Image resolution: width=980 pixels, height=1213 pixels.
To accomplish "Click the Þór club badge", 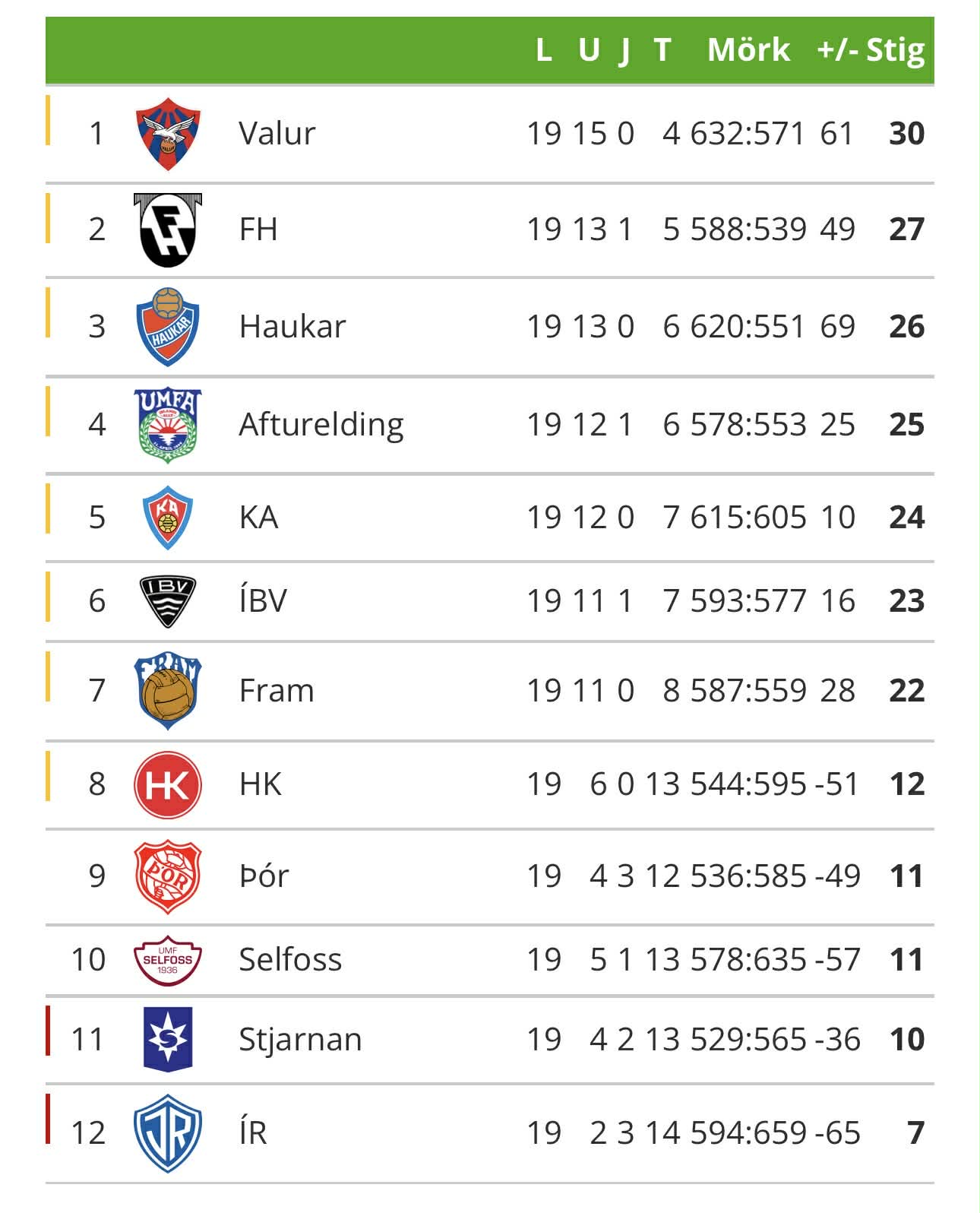I will [x=167, y=876].
